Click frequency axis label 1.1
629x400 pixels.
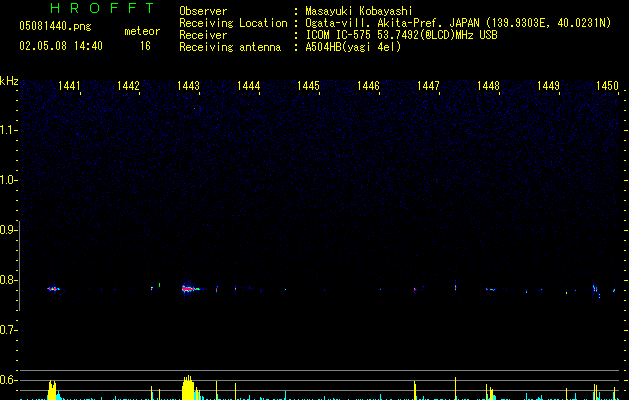[8, 130]
